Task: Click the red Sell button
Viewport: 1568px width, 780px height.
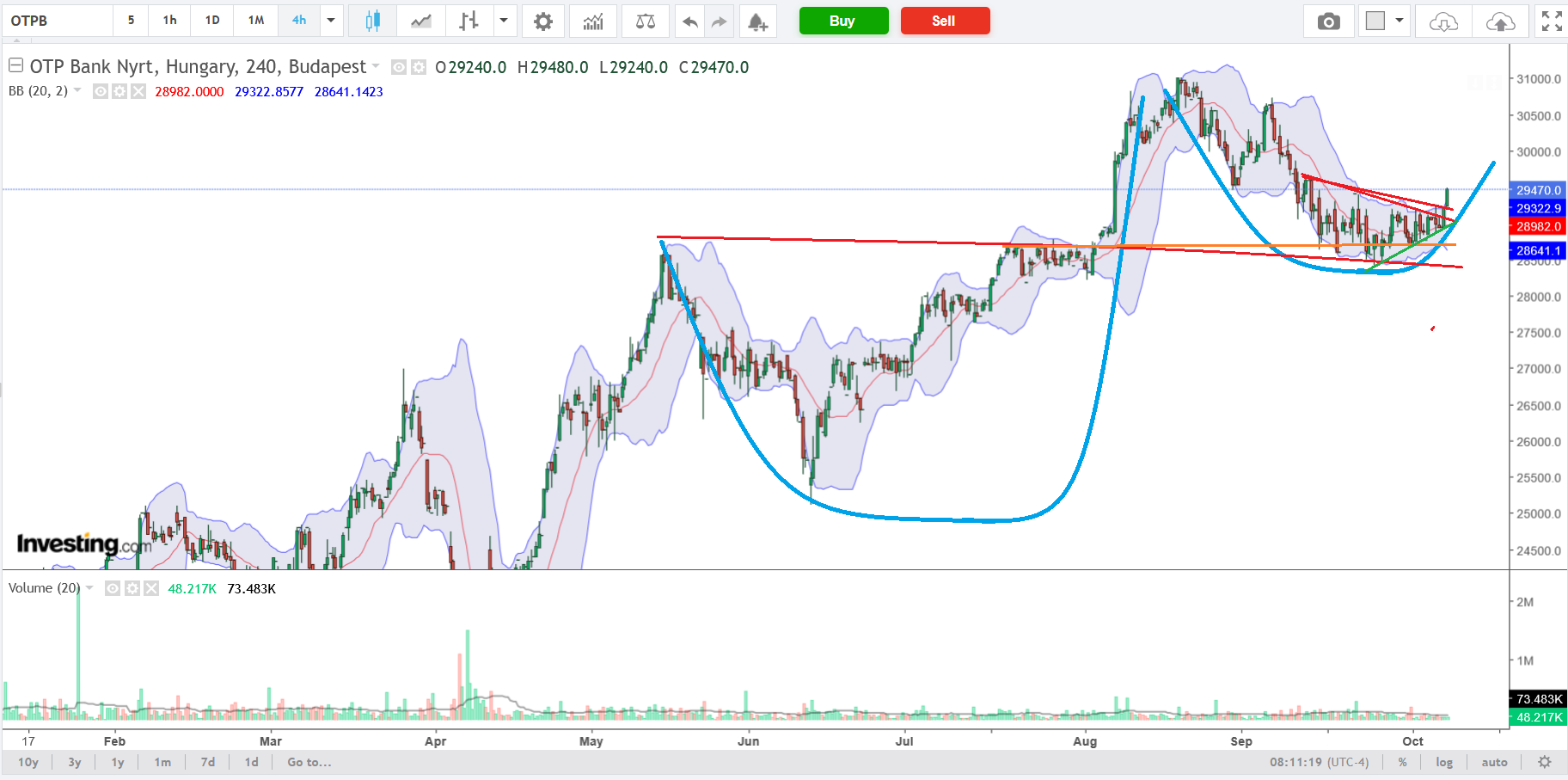Action: pyautogui.click(x=944, y=21)
